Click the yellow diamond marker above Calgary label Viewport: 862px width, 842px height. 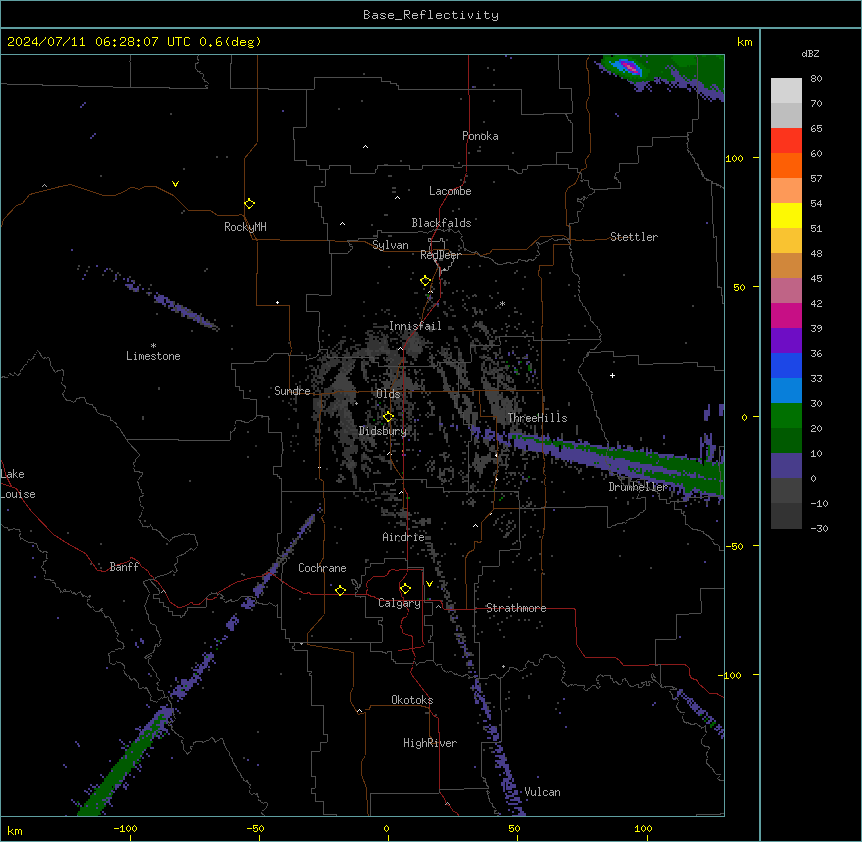(x=405, y=589)
